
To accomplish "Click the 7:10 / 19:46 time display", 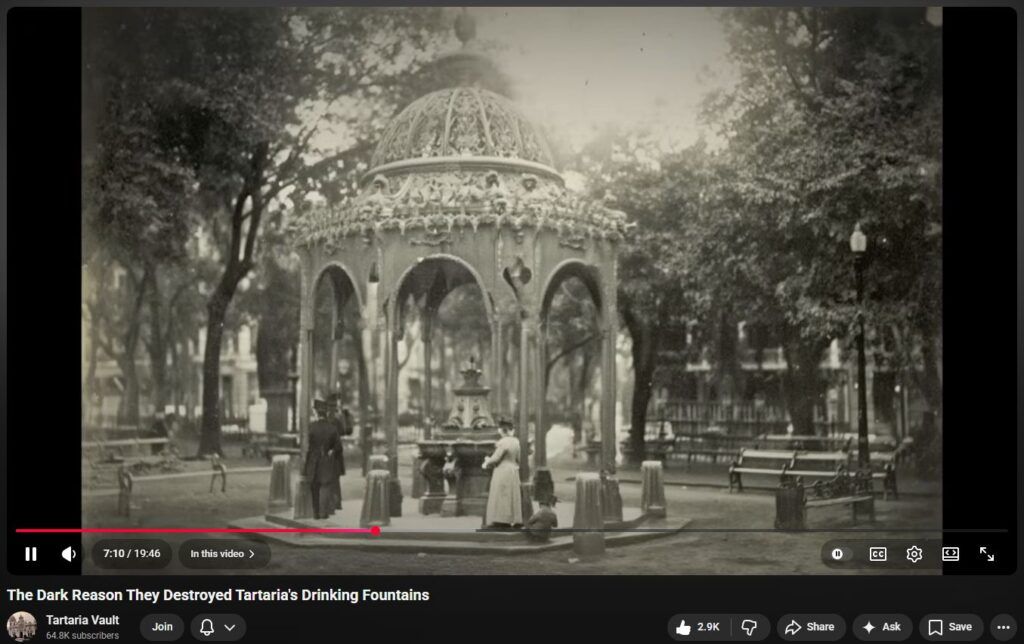I will (x=132, y=554).
